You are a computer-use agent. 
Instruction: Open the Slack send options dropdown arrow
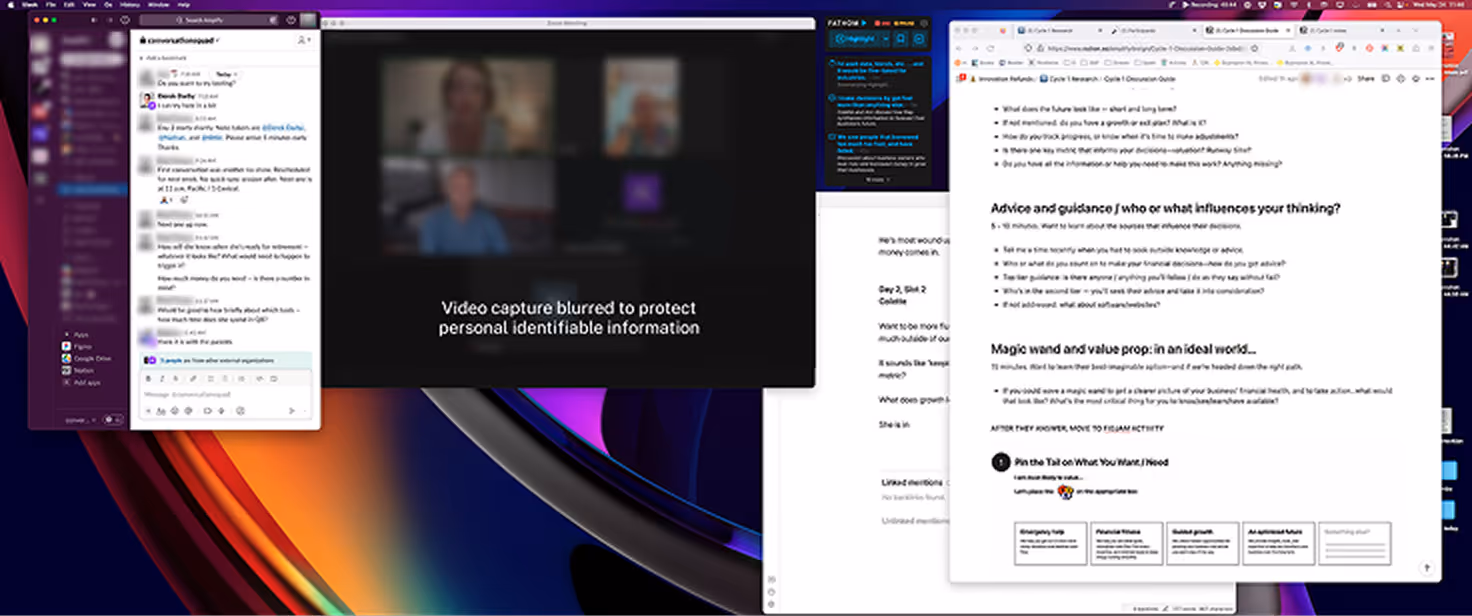click(304, 411)
